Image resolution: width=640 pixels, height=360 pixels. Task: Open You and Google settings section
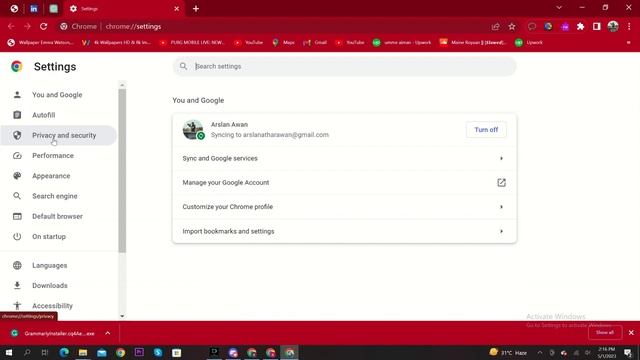coord(57,95)
